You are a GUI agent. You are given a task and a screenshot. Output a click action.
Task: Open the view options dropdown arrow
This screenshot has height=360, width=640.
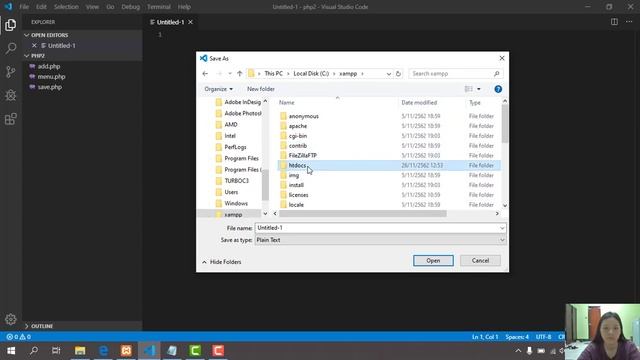pyautogui.click(x=479, y=89)
